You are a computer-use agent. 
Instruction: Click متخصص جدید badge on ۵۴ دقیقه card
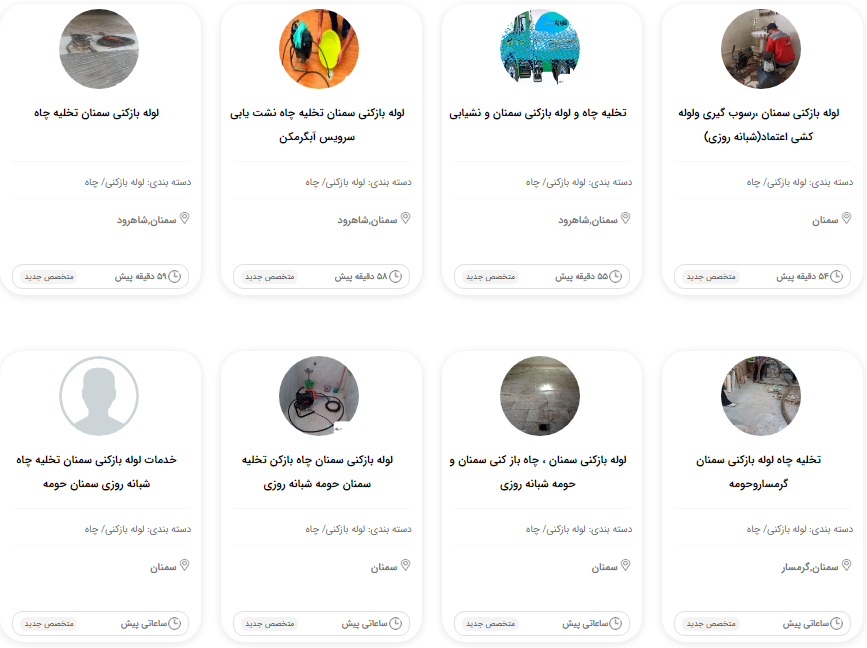click(x=711, y=276)
